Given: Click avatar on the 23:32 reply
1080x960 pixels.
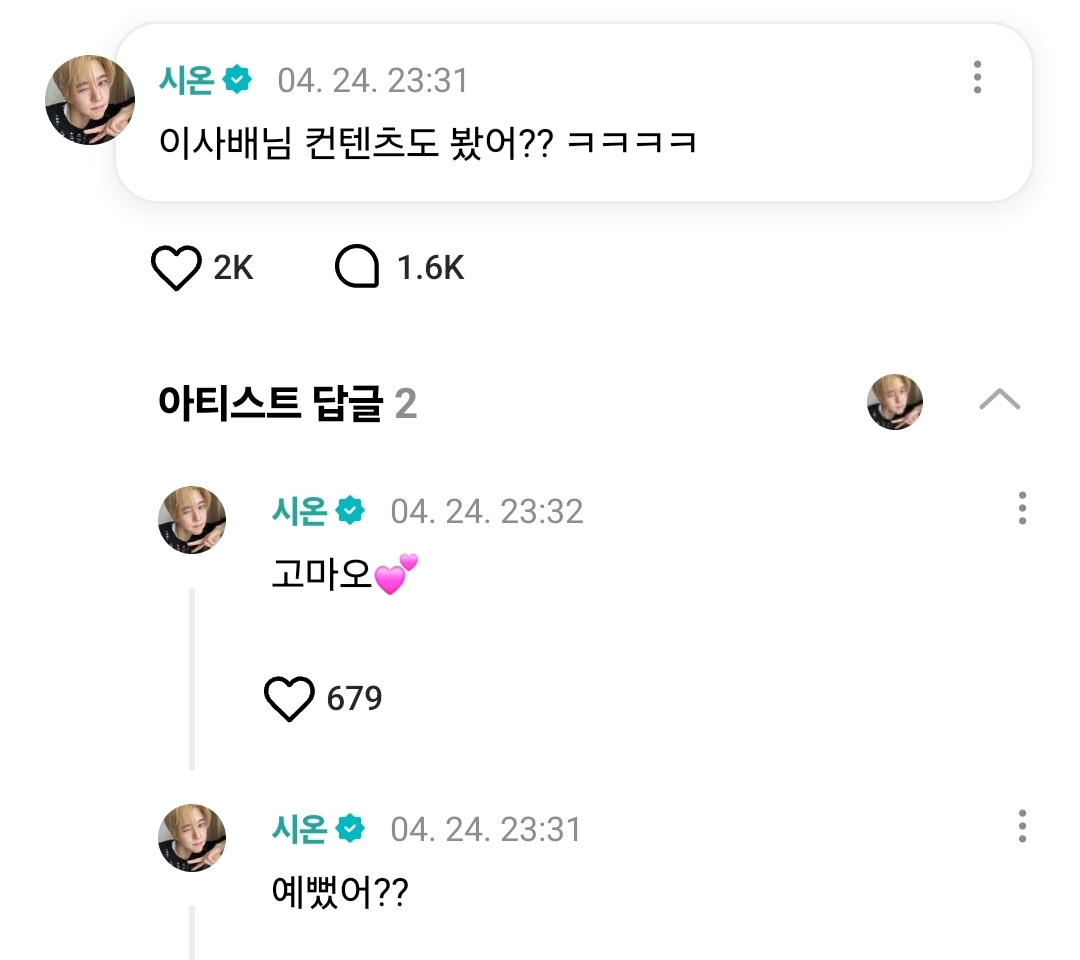Looking at the screenshot, I should (x=192, y=520).
